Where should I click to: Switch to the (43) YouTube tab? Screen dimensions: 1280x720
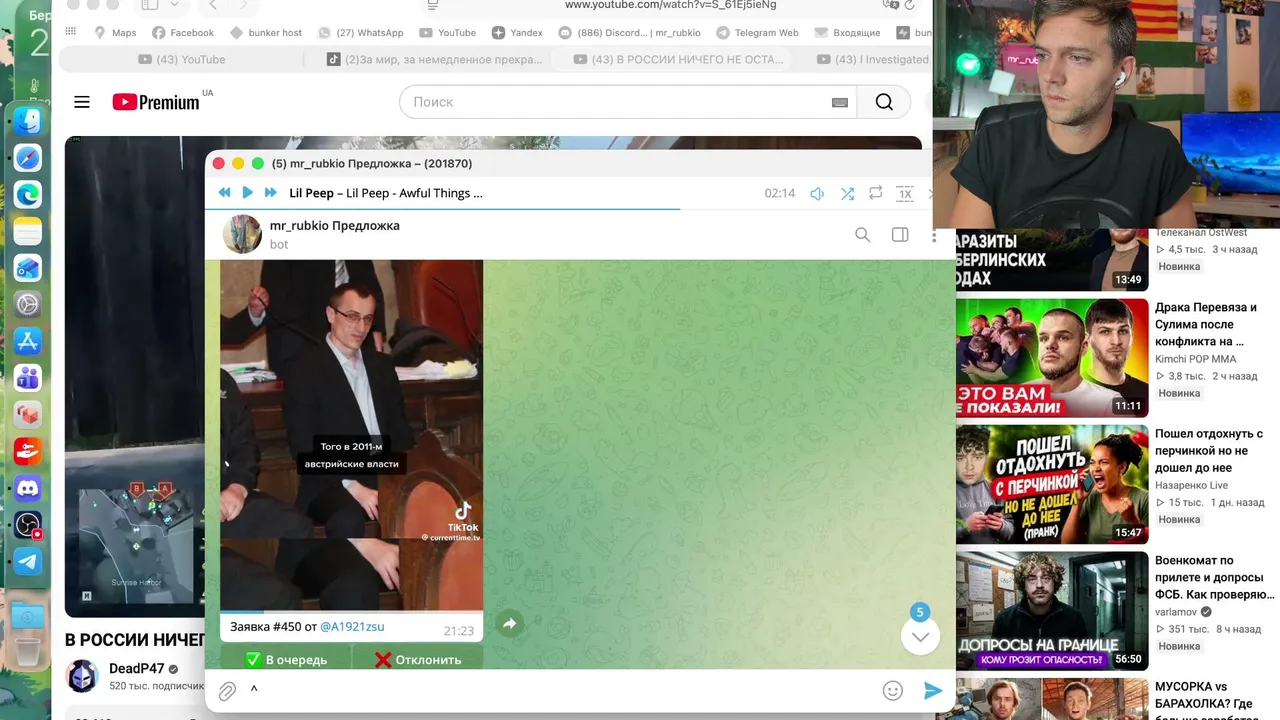tap(181, 59)
